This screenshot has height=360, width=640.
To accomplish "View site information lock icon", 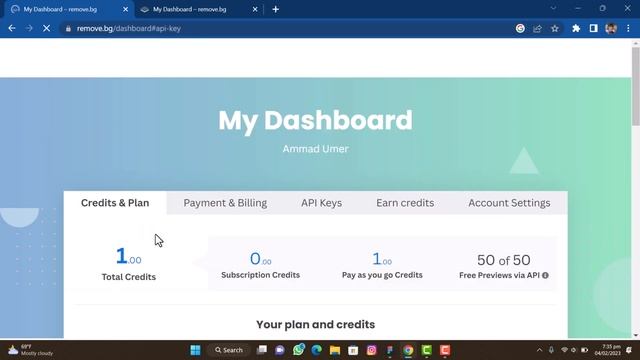I will [68, 29].
